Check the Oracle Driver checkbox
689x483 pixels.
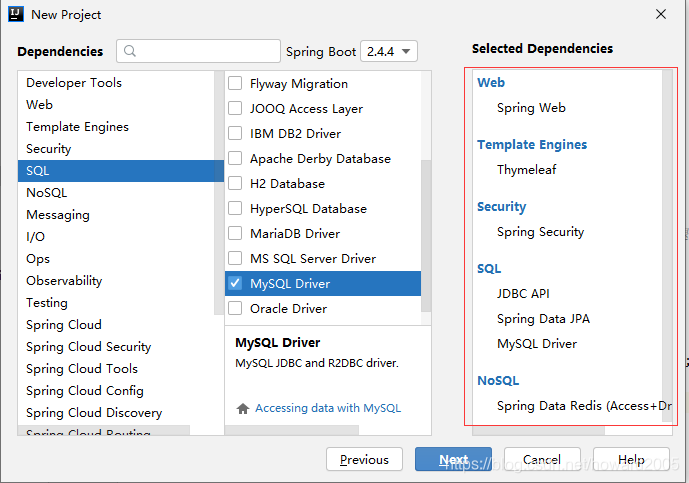click(235, 308)
